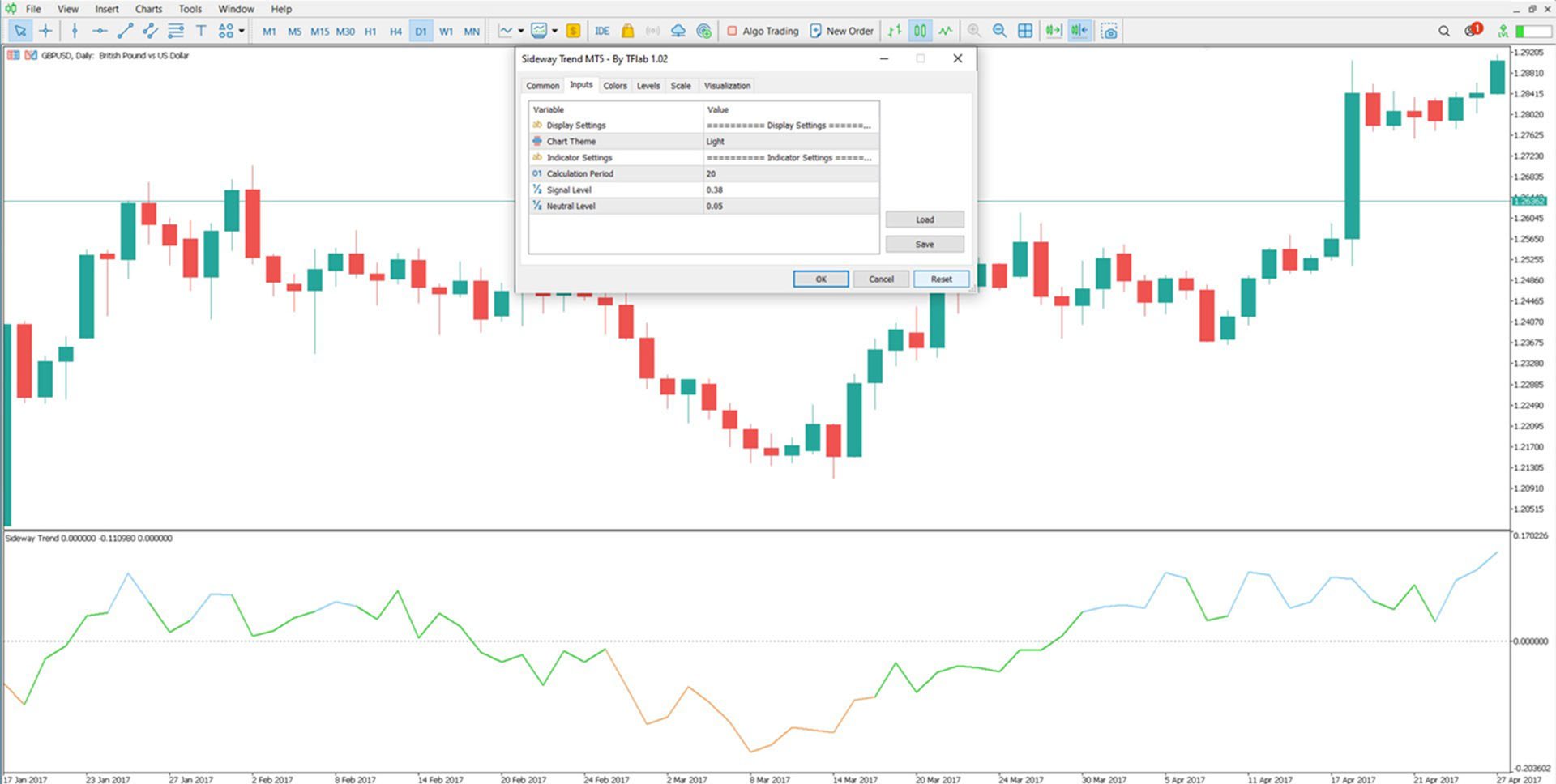This screenshot has height=784, width=1556.
Task: Switch chart to M1 timeframe
Action: 269,32
